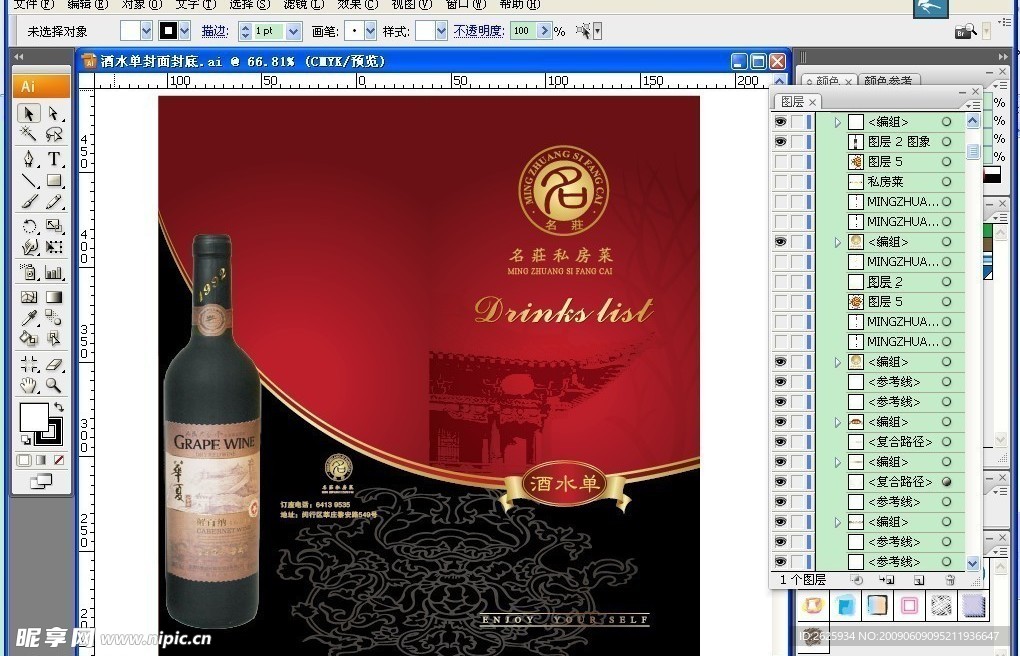Toggle lock box of 图层 2 图象 layer
Screen dimensions: 1020x656
(x=798, y=141)
